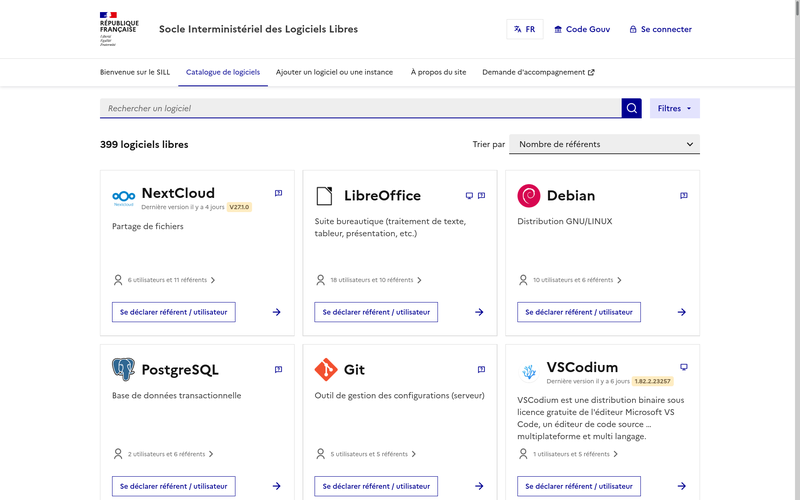Click user icon in NextCloud card

(118, 280)
